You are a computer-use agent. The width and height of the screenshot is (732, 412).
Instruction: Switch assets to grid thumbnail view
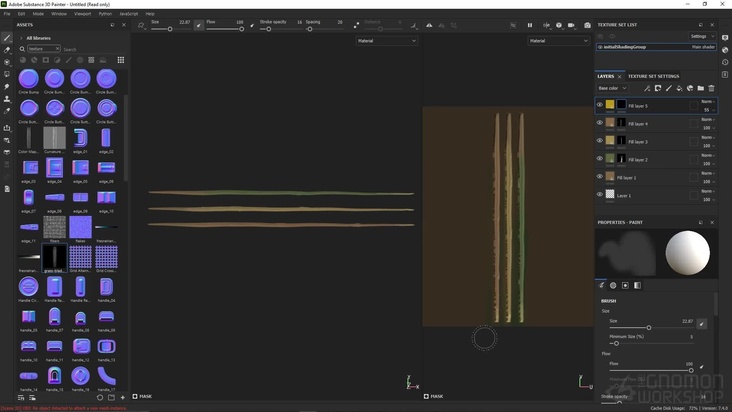(121, 60)
